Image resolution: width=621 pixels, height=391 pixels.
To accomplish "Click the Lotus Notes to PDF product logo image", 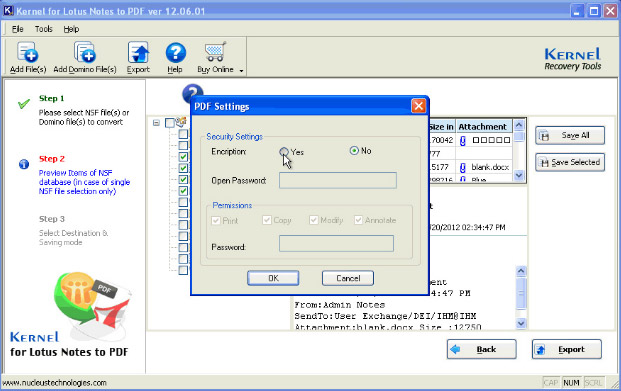I will pyautogui.click(x=92, y=306).
